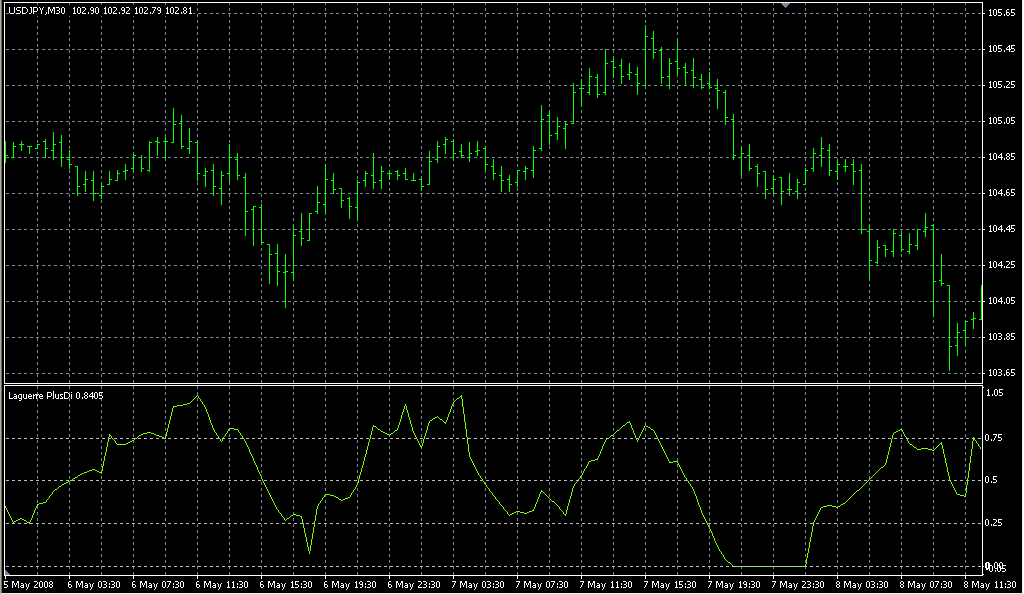The height and width of the screenshot is (594, 1024).
Task: Click the Laguerre PlusDi indicator label
Action: [55, 396]
